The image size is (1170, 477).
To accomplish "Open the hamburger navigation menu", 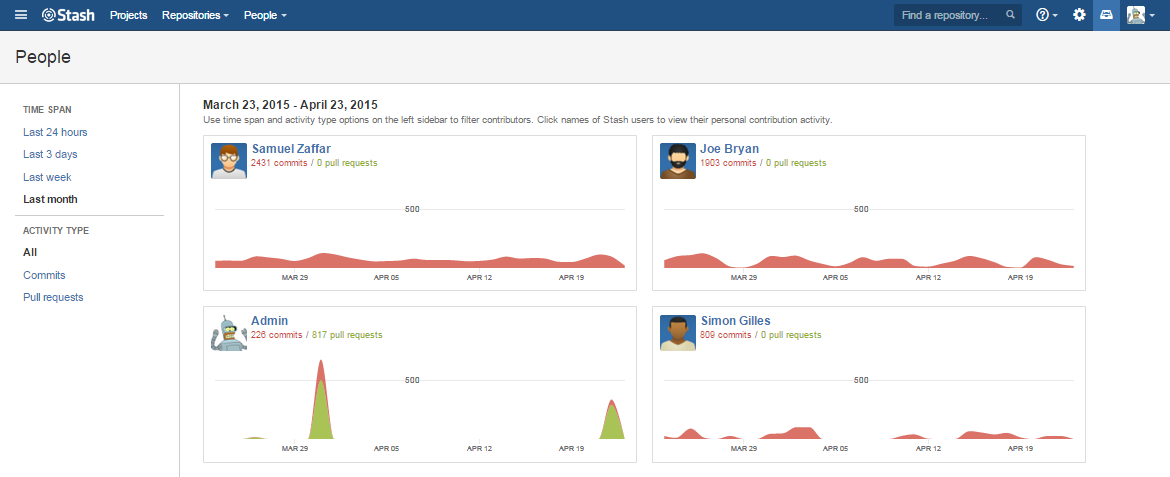I will pyautogui.click(x=21, y=15).
